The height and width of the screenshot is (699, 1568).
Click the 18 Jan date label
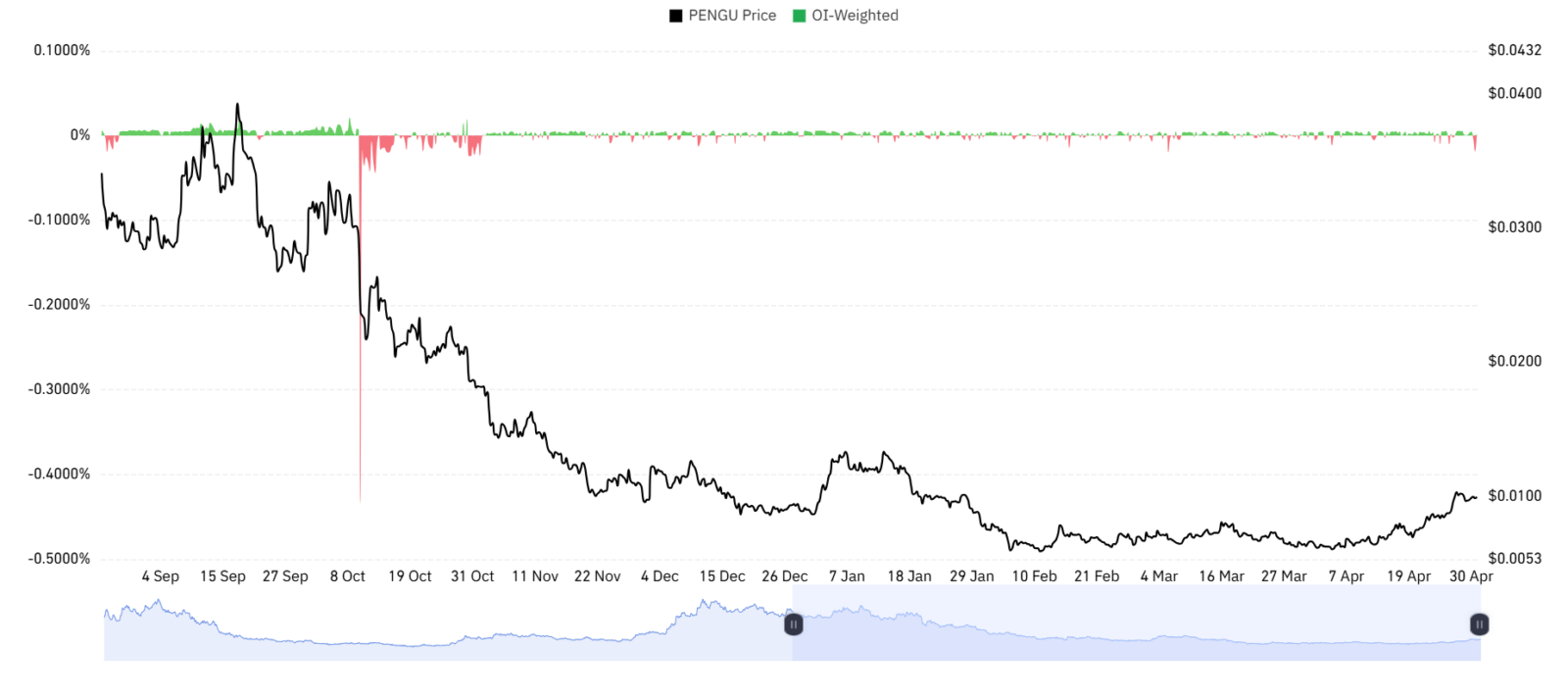[x=909, y=576]
